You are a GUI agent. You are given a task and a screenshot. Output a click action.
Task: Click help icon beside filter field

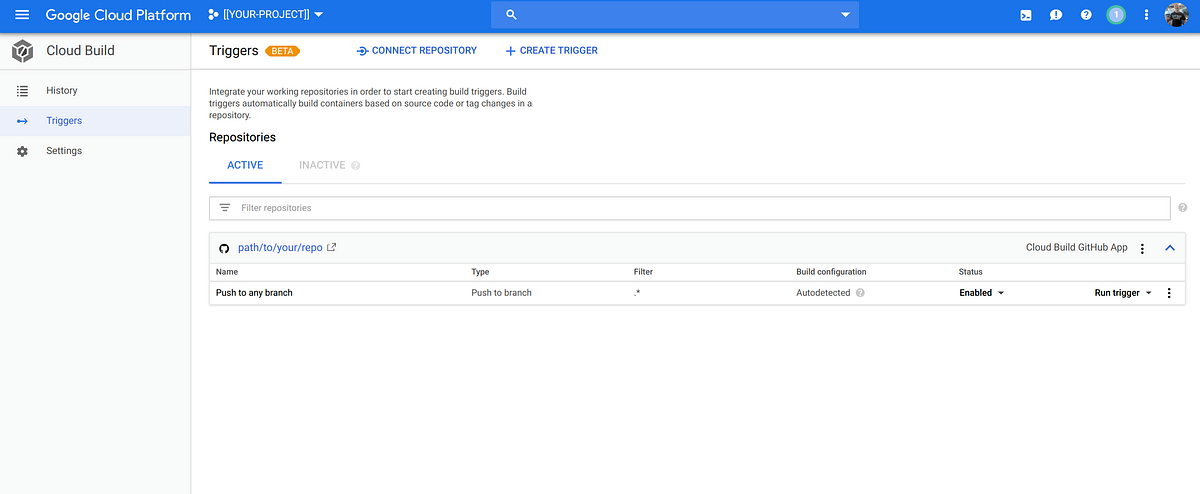coord(1183,208)
